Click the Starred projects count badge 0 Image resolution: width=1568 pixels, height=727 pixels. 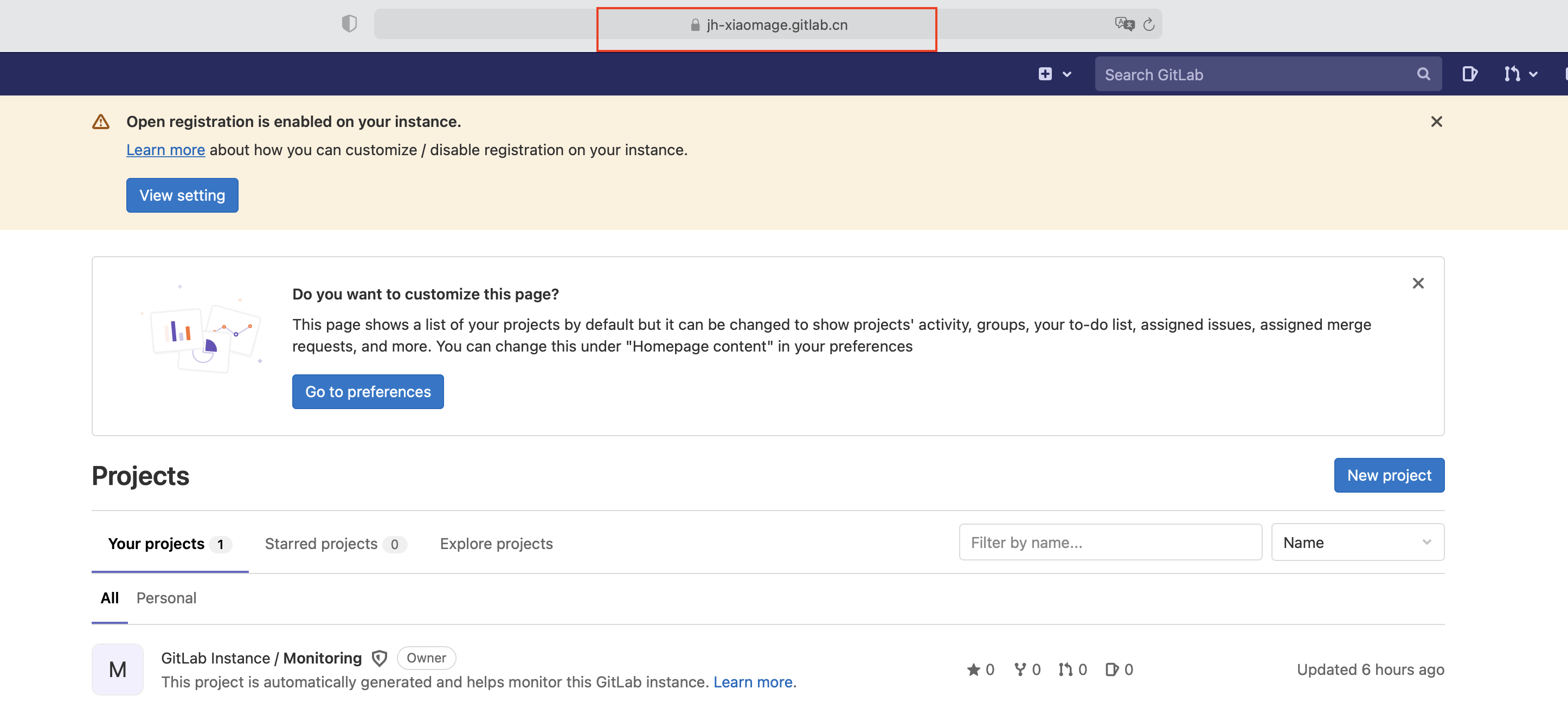tap(394, 544)
